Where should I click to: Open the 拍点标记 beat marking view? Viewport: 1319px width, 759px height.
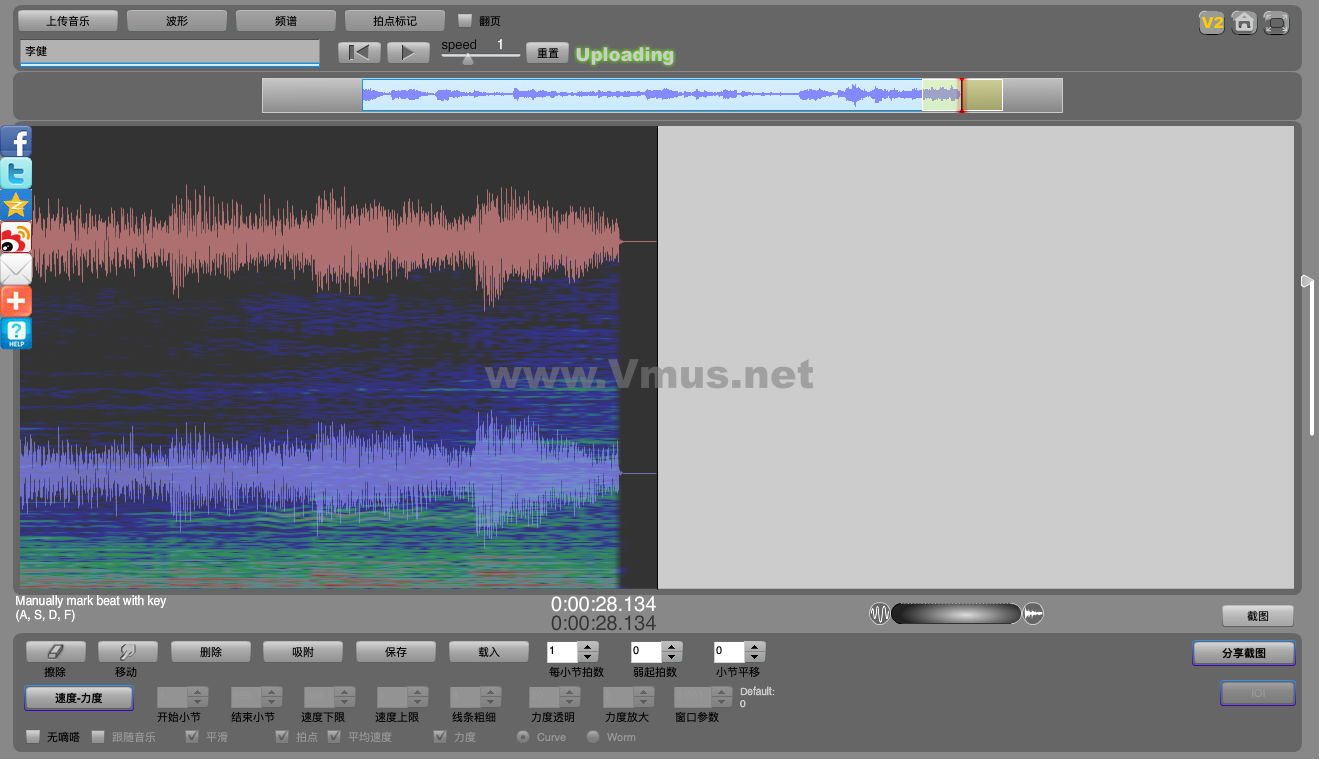pyautogui.click(x=395, y=20)
